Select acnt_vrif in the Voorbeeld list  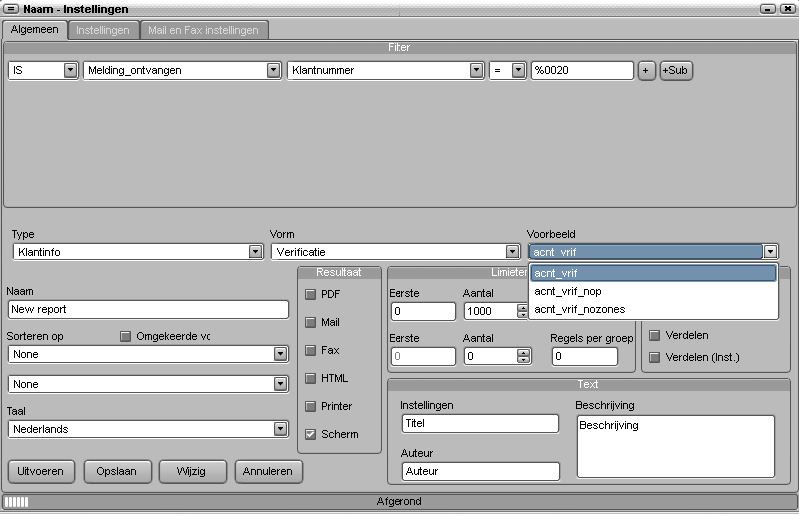click(653, 273)
